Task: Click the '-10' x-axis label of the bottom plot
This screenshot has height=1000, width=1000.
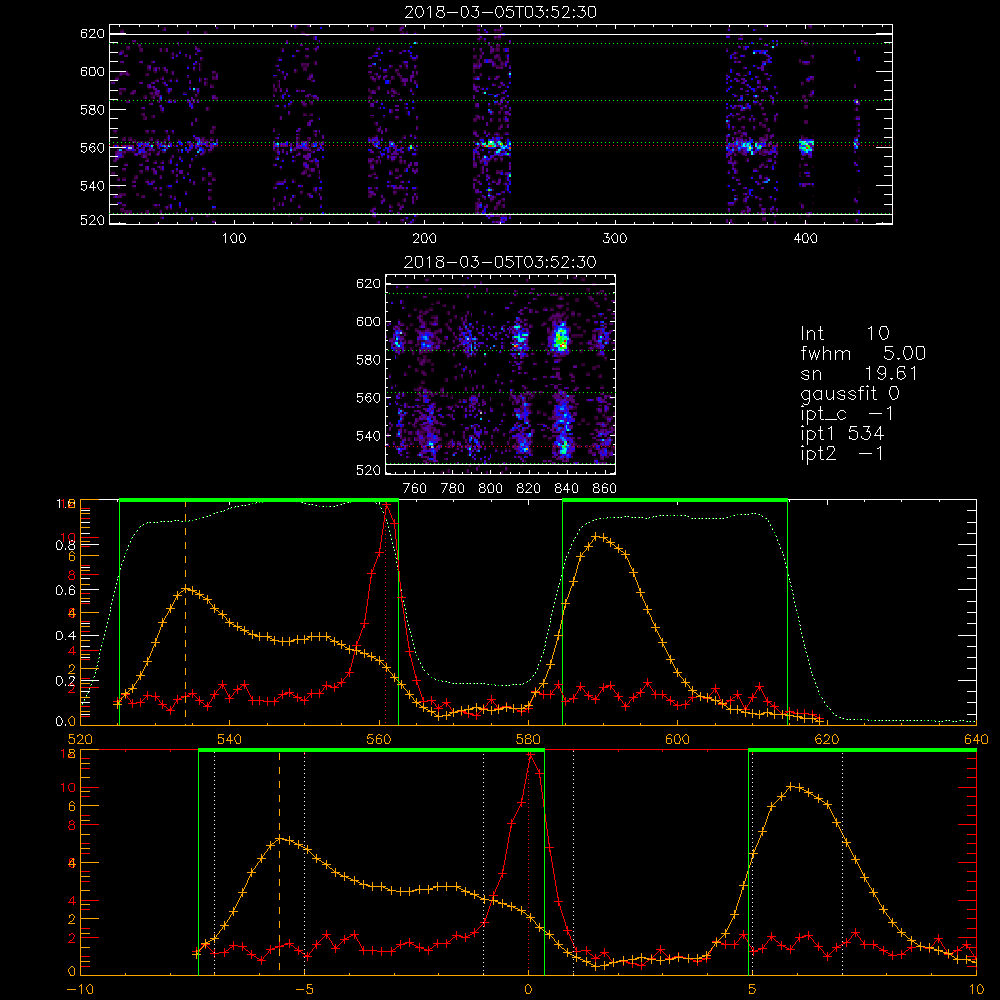Action: pyautogui.click(x=80, y=990)
